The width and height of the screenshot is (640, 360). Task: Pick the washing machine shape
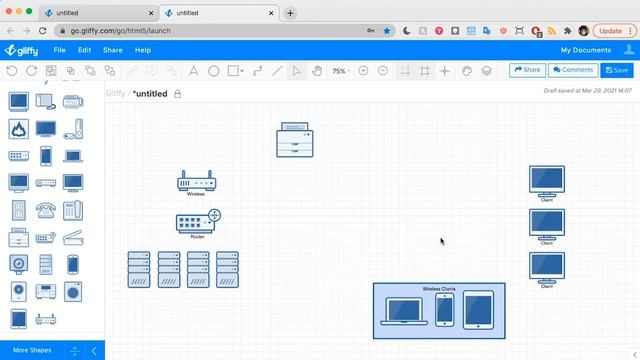tap(73, 291)
